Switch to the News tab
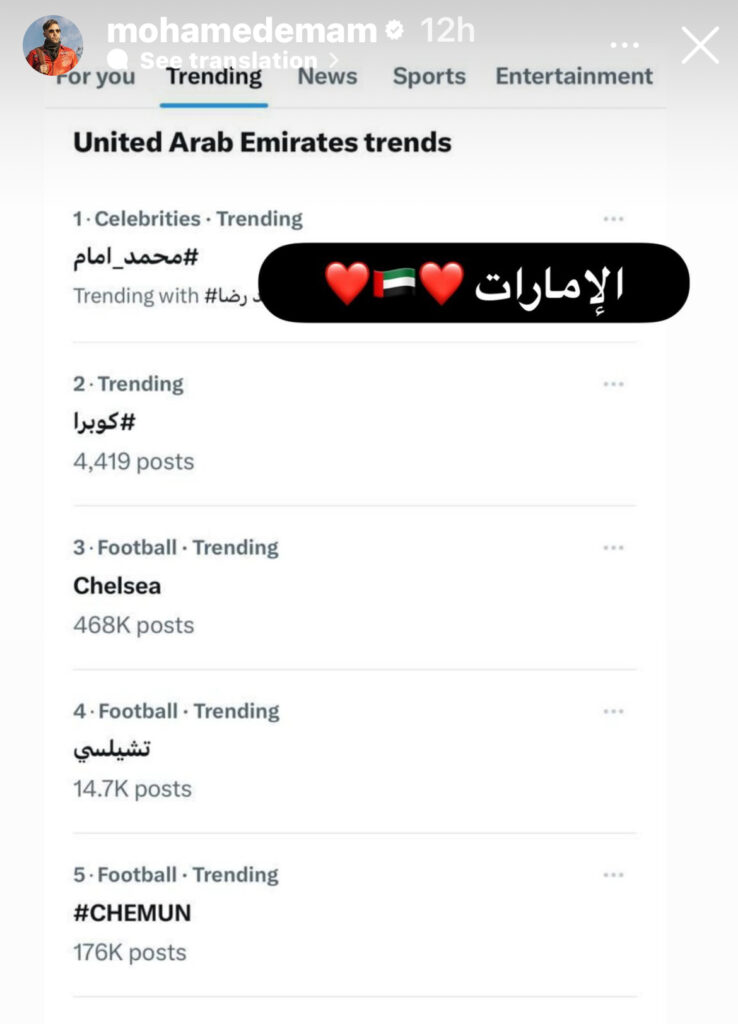The image size is (738, 1024). 327,76
